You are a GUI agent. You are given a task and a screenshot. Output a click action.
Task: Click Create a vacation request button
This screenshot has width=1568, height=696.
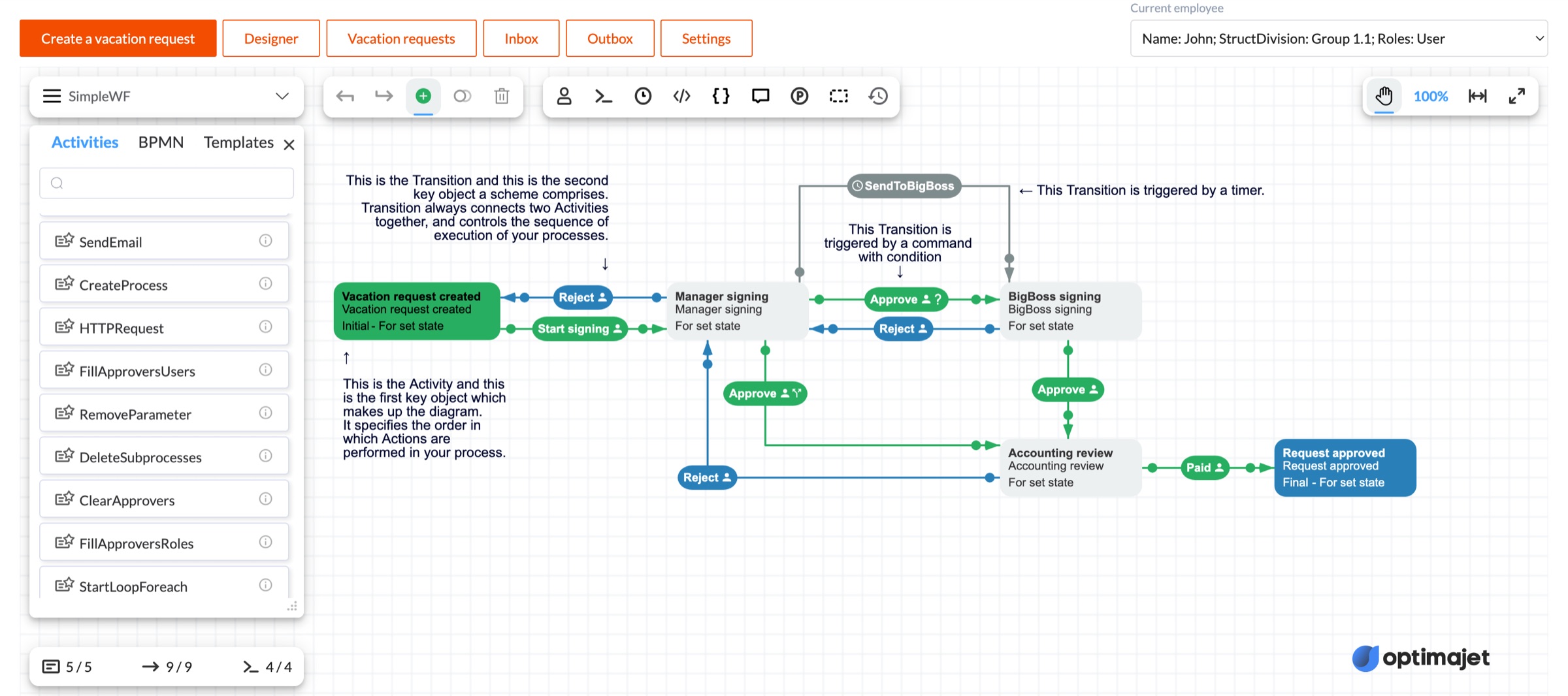click(118, 39)
